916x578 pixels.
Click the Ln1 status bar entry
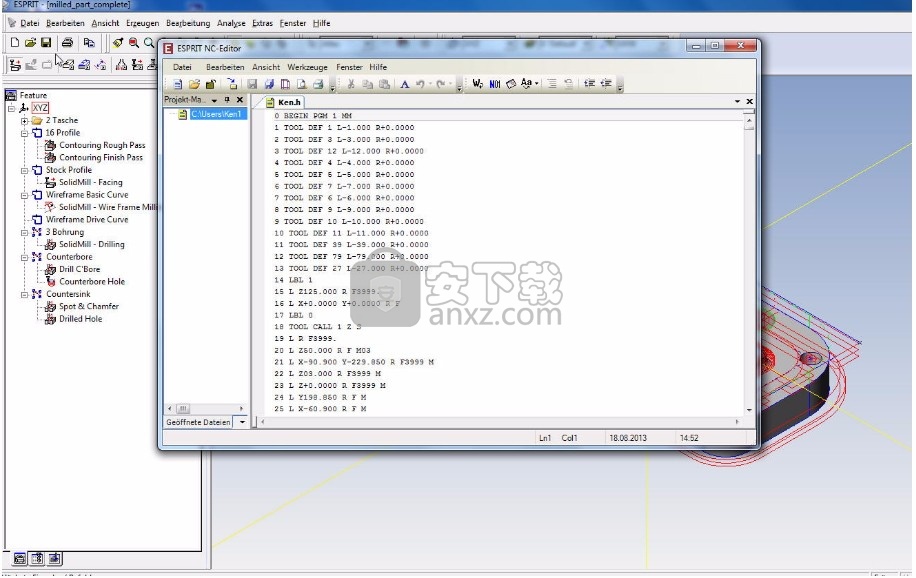click(x=545, y=438)
